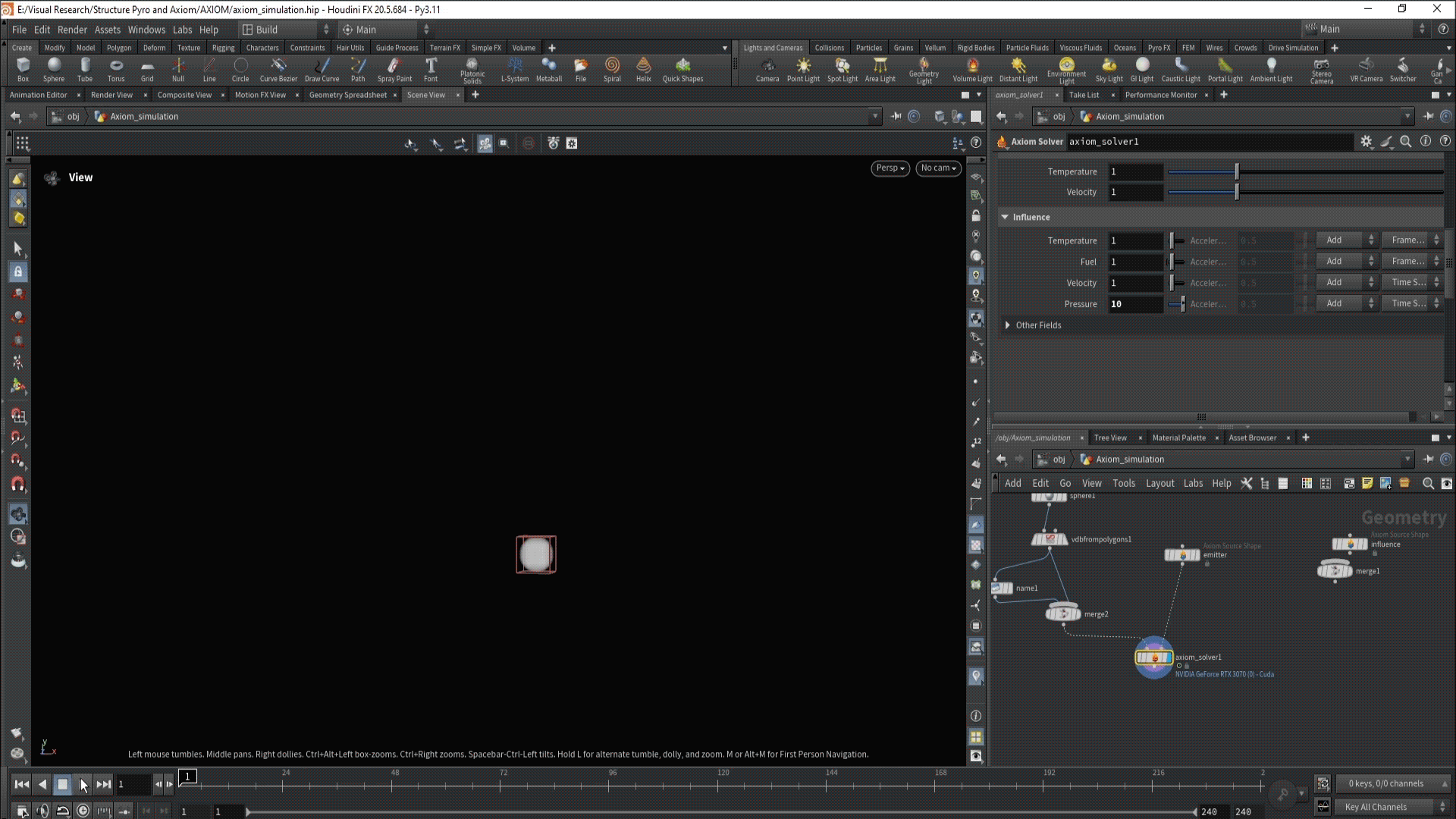This screenshot has width=1456, height=819.
Task: Click the Sky Light shelf icon
Action: click(x=1109, y=68)
